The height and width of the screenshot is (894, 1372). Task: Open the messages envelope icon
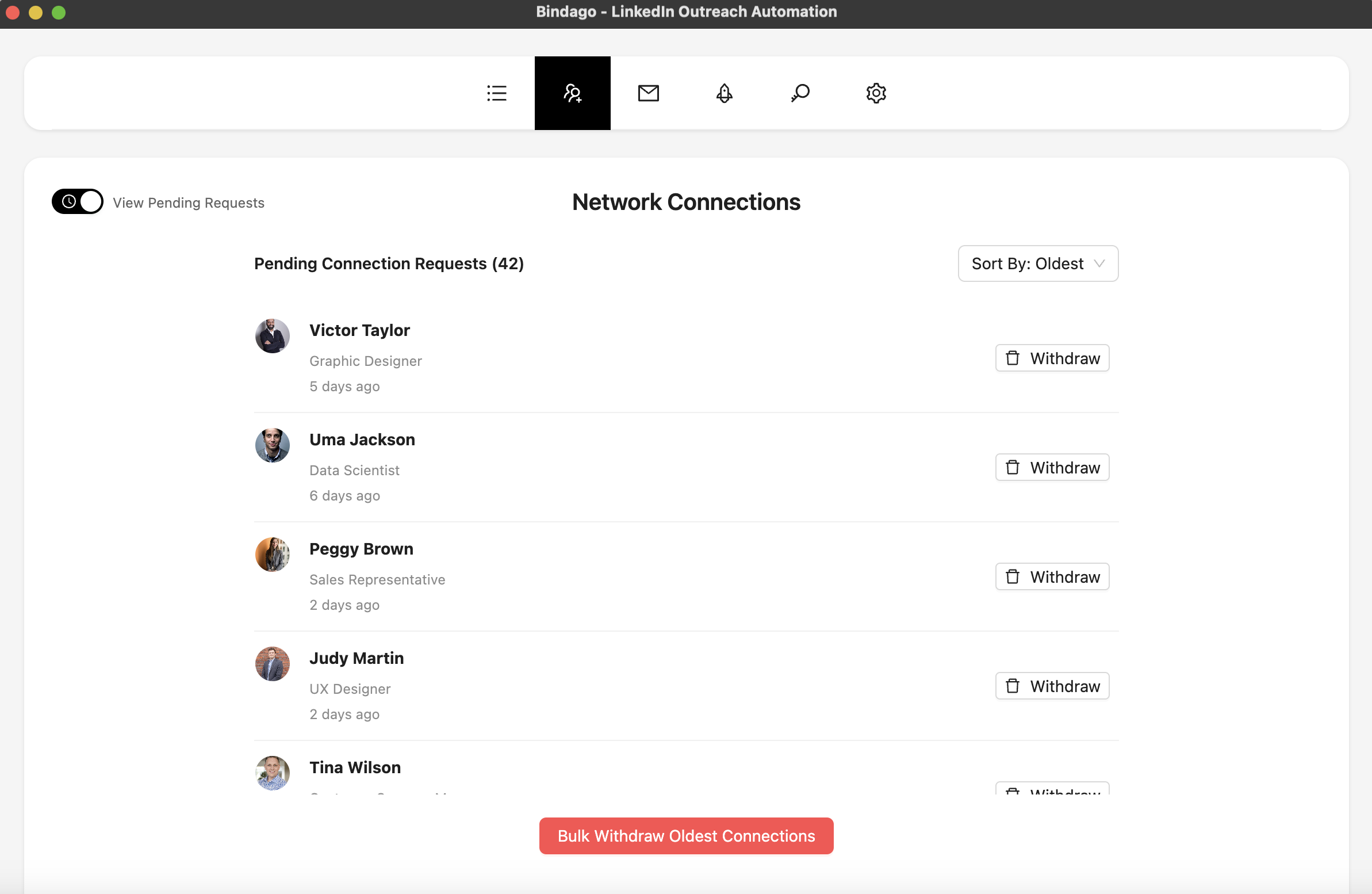tap(648, 93)
